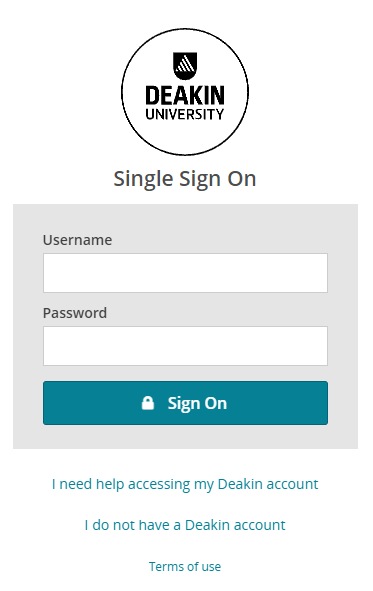Submit the form with the Sign On button

click(185, 403)
